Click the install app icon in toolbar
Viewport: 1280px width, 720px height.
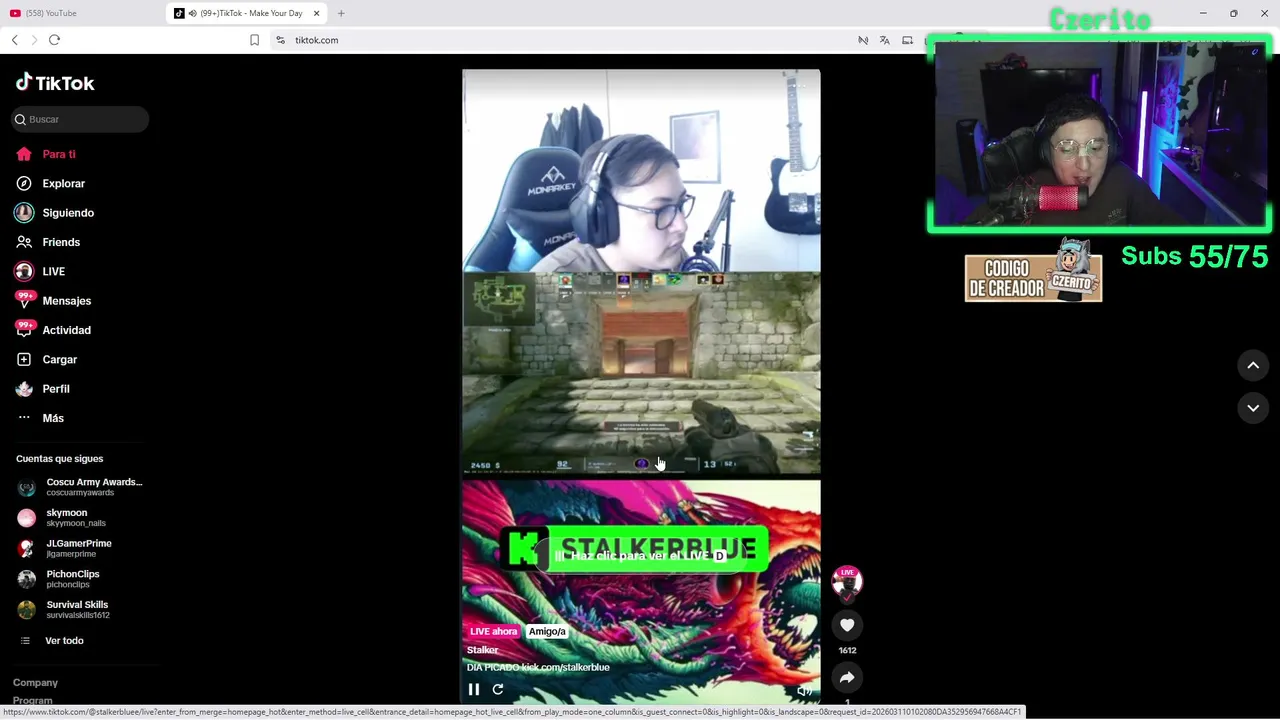[x=907, y=40]
